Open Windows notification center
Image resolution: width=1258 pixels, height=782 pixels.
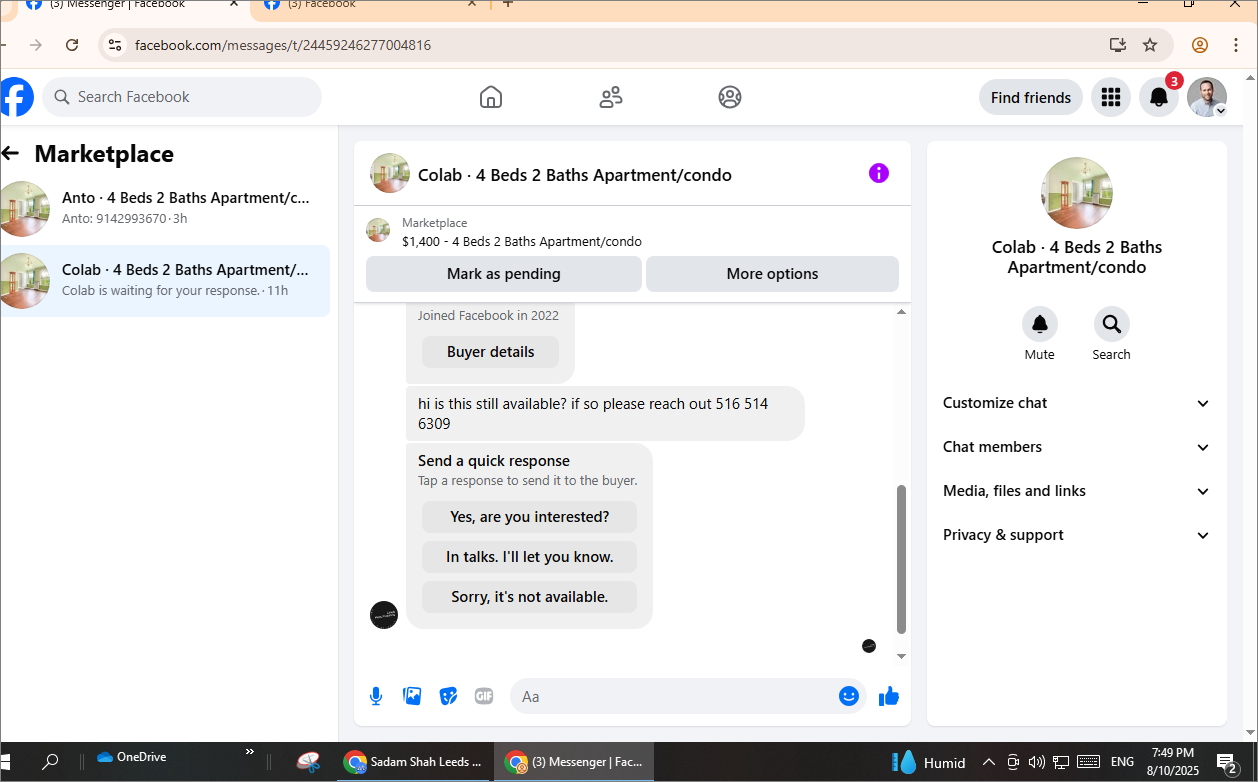point(1228,764)
